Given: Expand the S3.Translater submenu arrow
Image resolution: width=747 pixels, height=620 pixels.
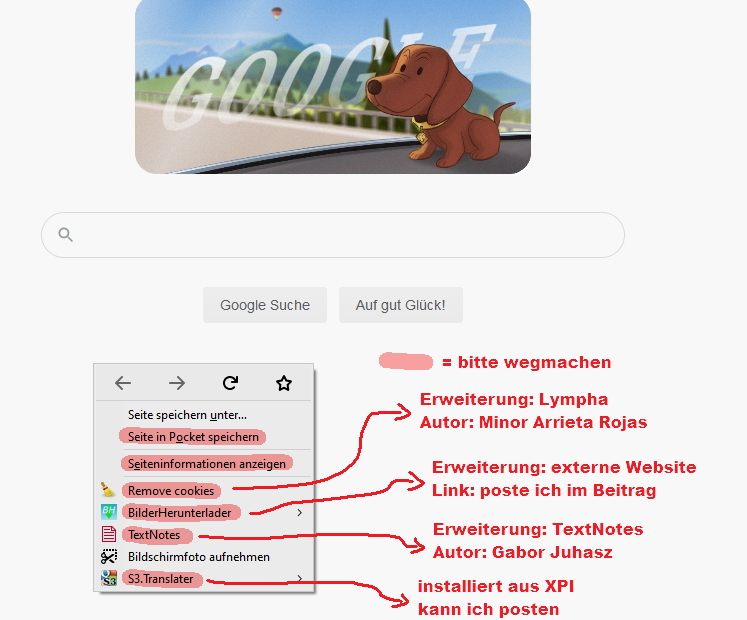Looking at the screenshot, I should point(300,578).
